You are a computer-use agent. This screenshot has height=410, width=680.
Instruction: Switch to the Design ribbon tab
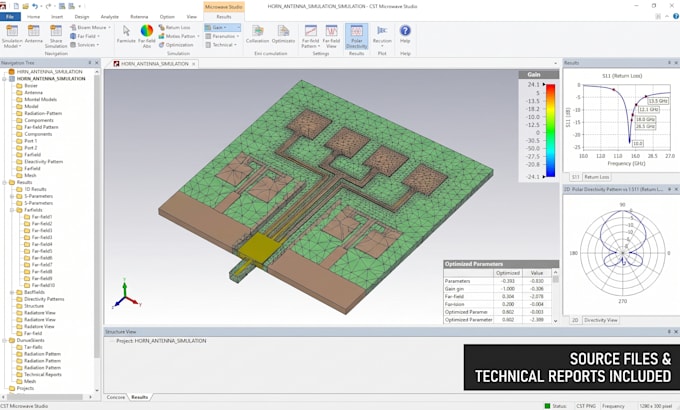(x=82, y=16)
